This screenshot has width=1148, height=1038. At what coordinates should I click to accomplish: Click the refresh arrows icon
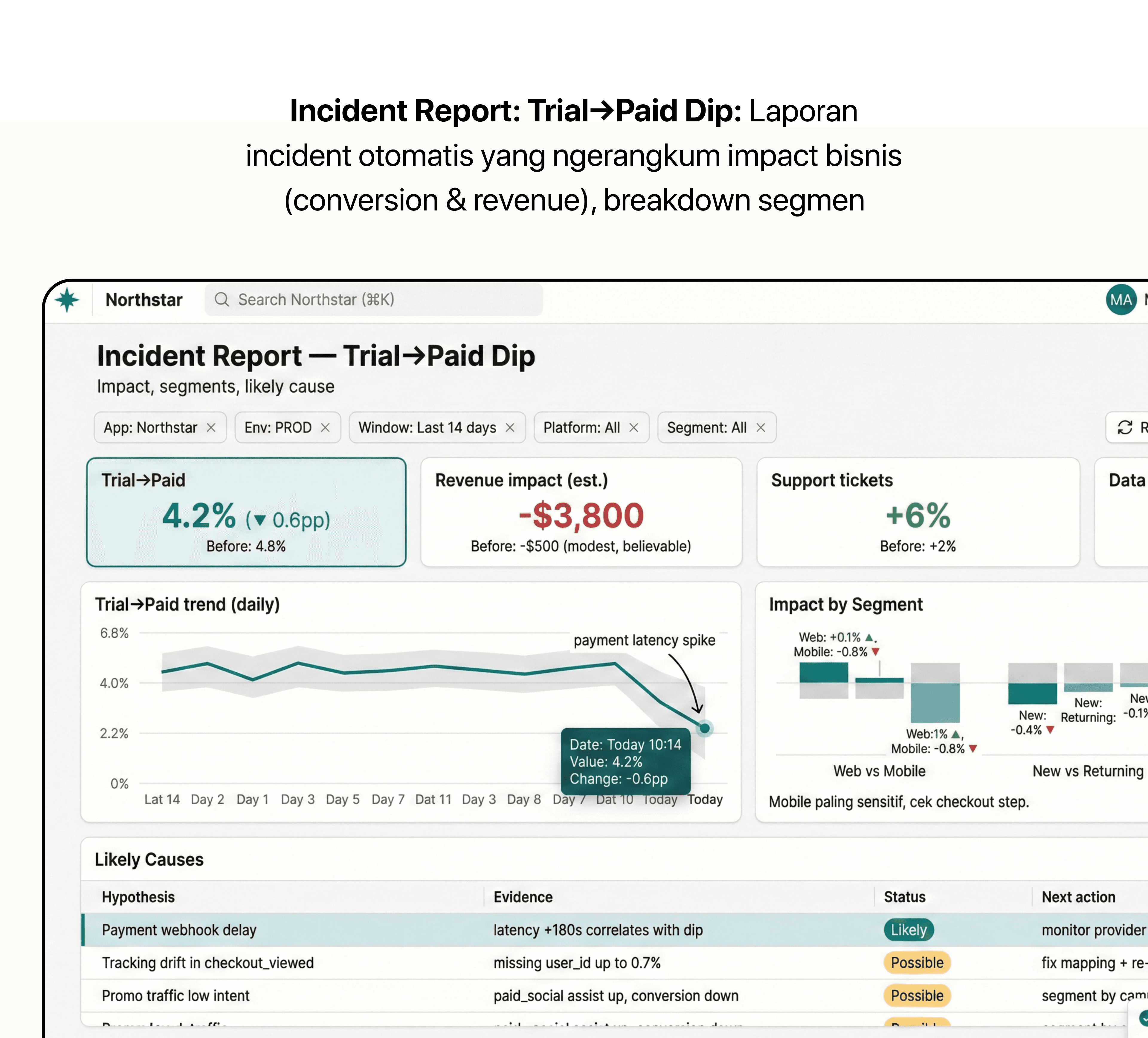coord(1125,428)
